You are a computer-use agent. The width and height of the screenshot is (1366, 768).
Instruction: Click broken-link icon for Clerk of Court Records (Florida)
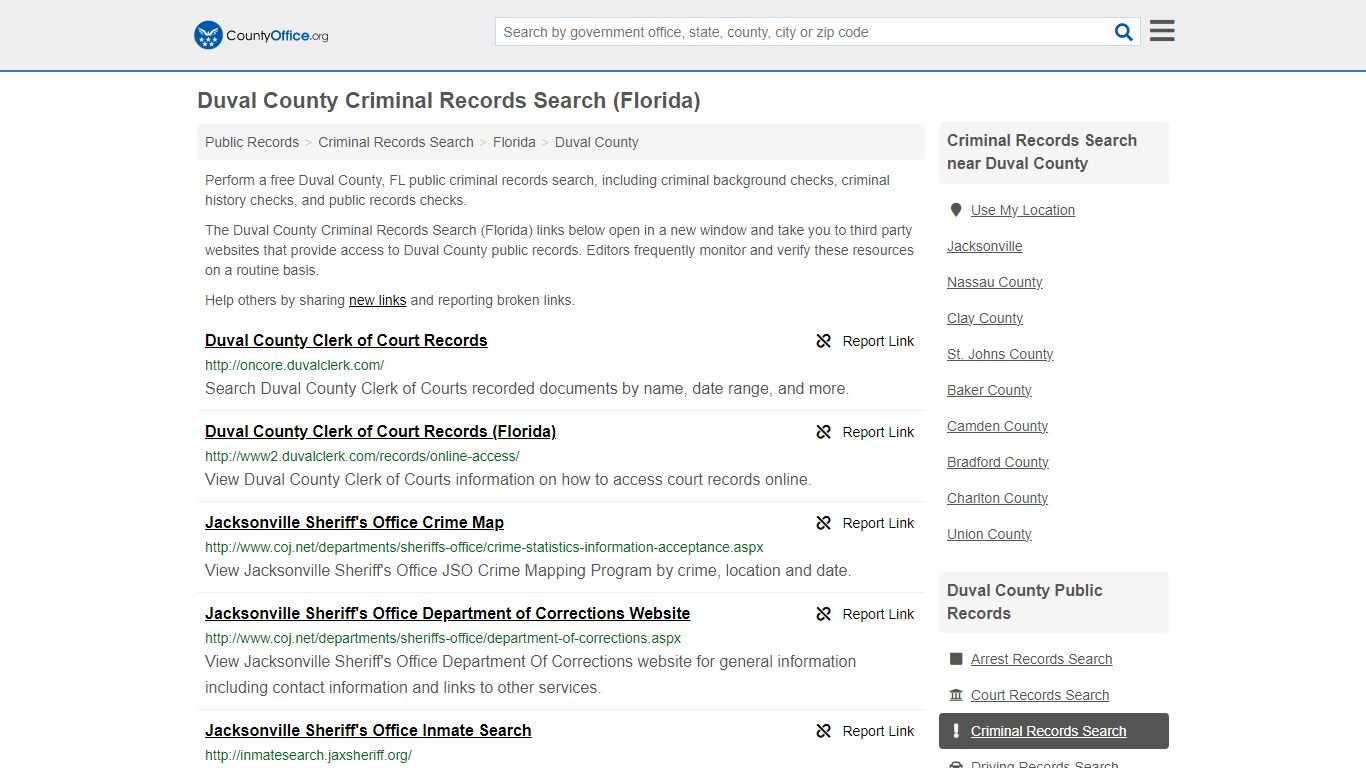(824, 432)
